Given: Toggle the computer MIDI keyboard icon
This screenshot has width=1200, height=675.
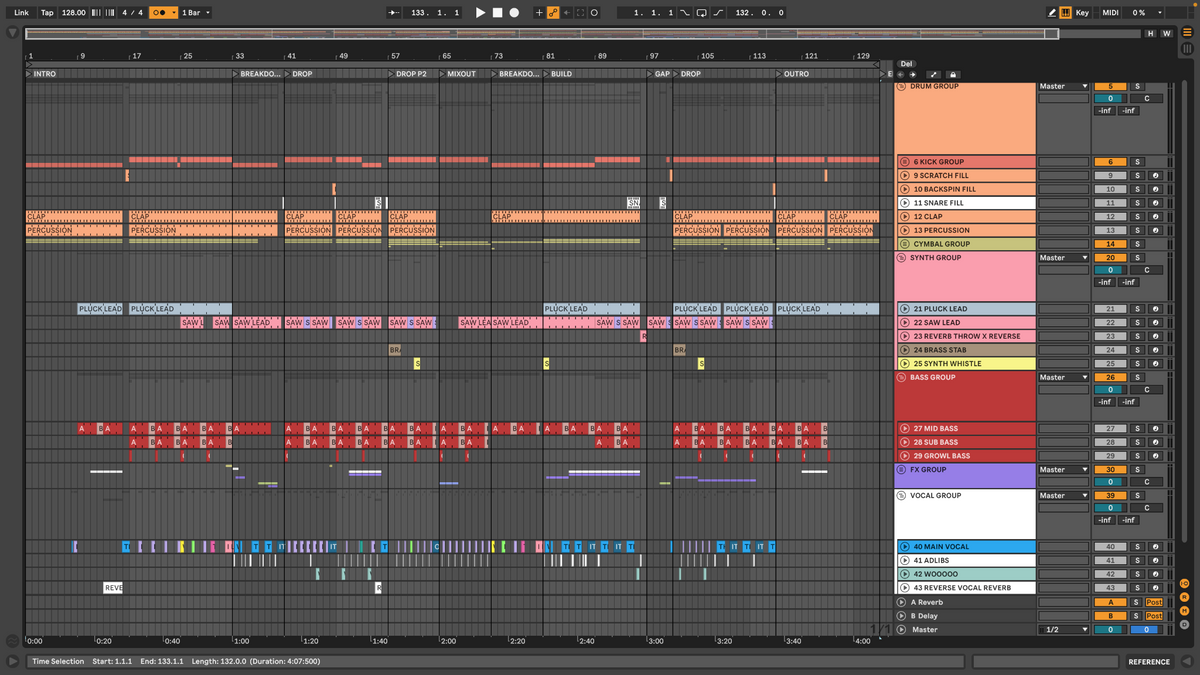Looking at the screenshot, I should tap(1065, 13).
